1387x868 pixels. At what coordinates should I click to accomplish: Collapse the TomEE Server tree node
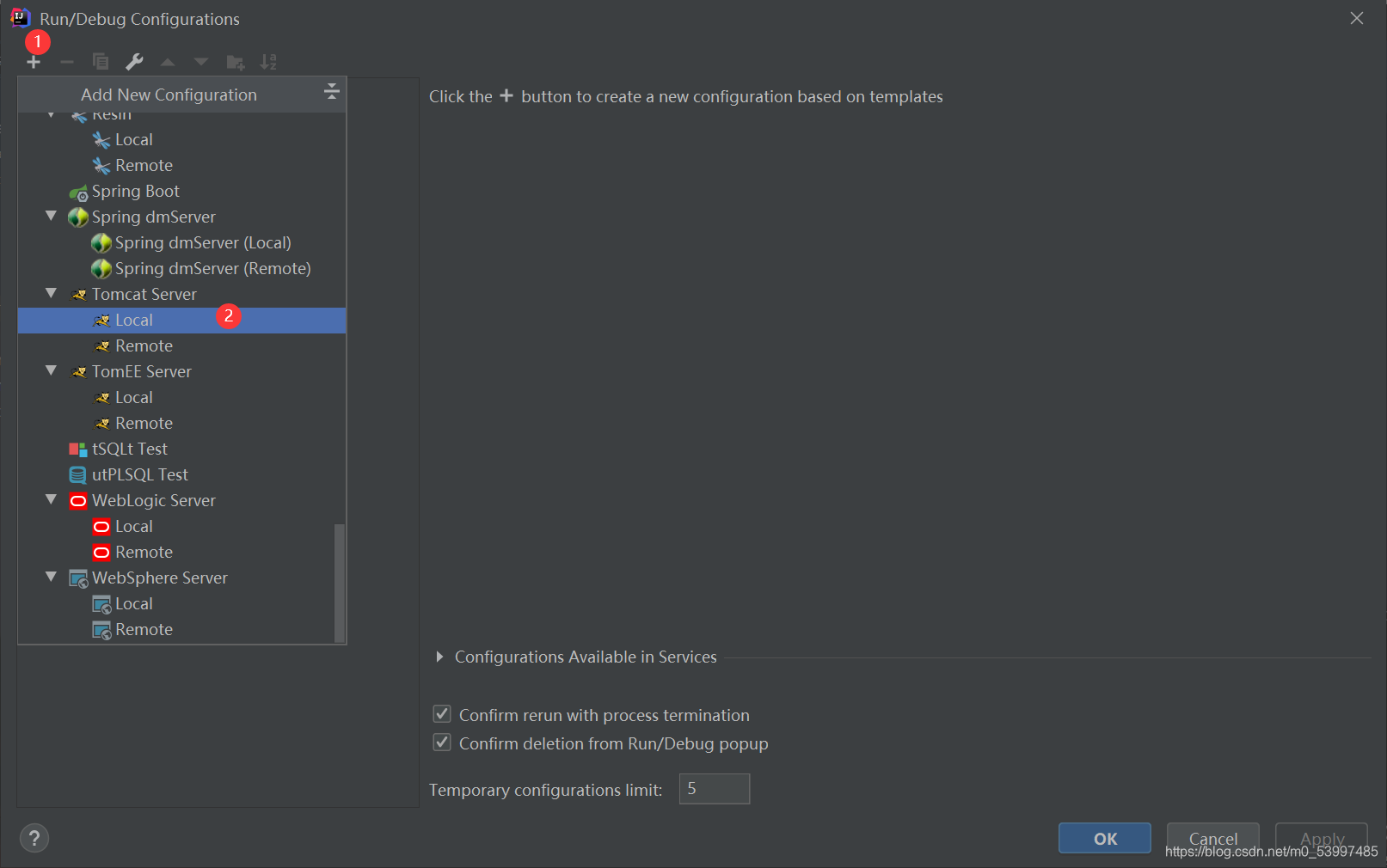52,370
